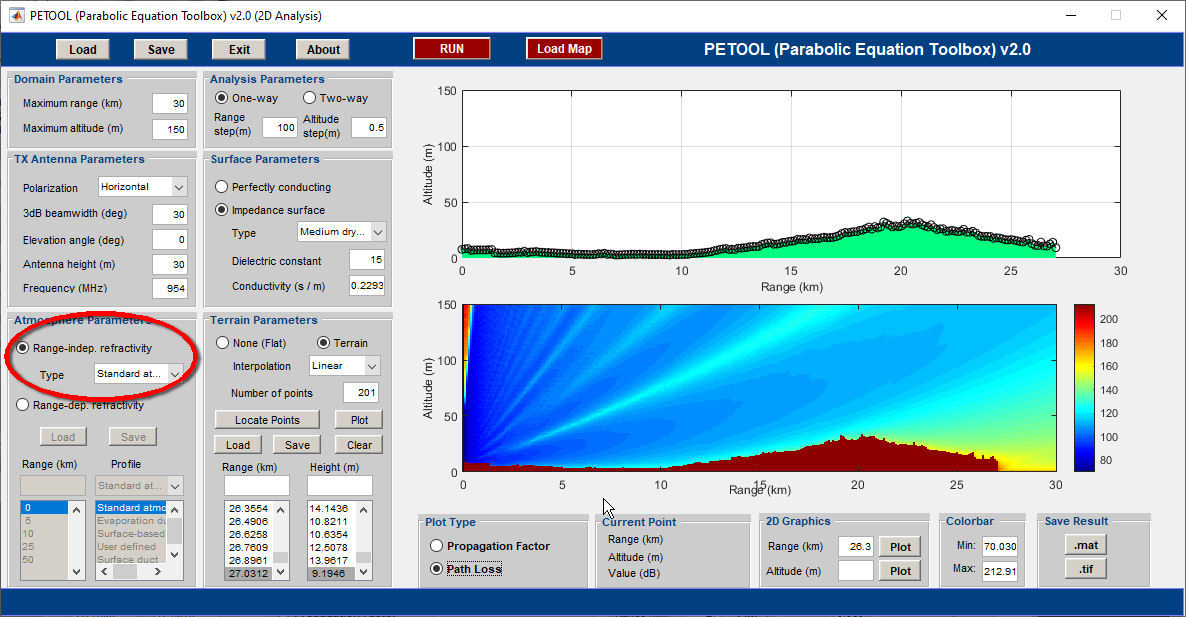This screenshot has width=1186, height=617.
Task: Click the Colorbar Max field
Action: click(1000, 571)
